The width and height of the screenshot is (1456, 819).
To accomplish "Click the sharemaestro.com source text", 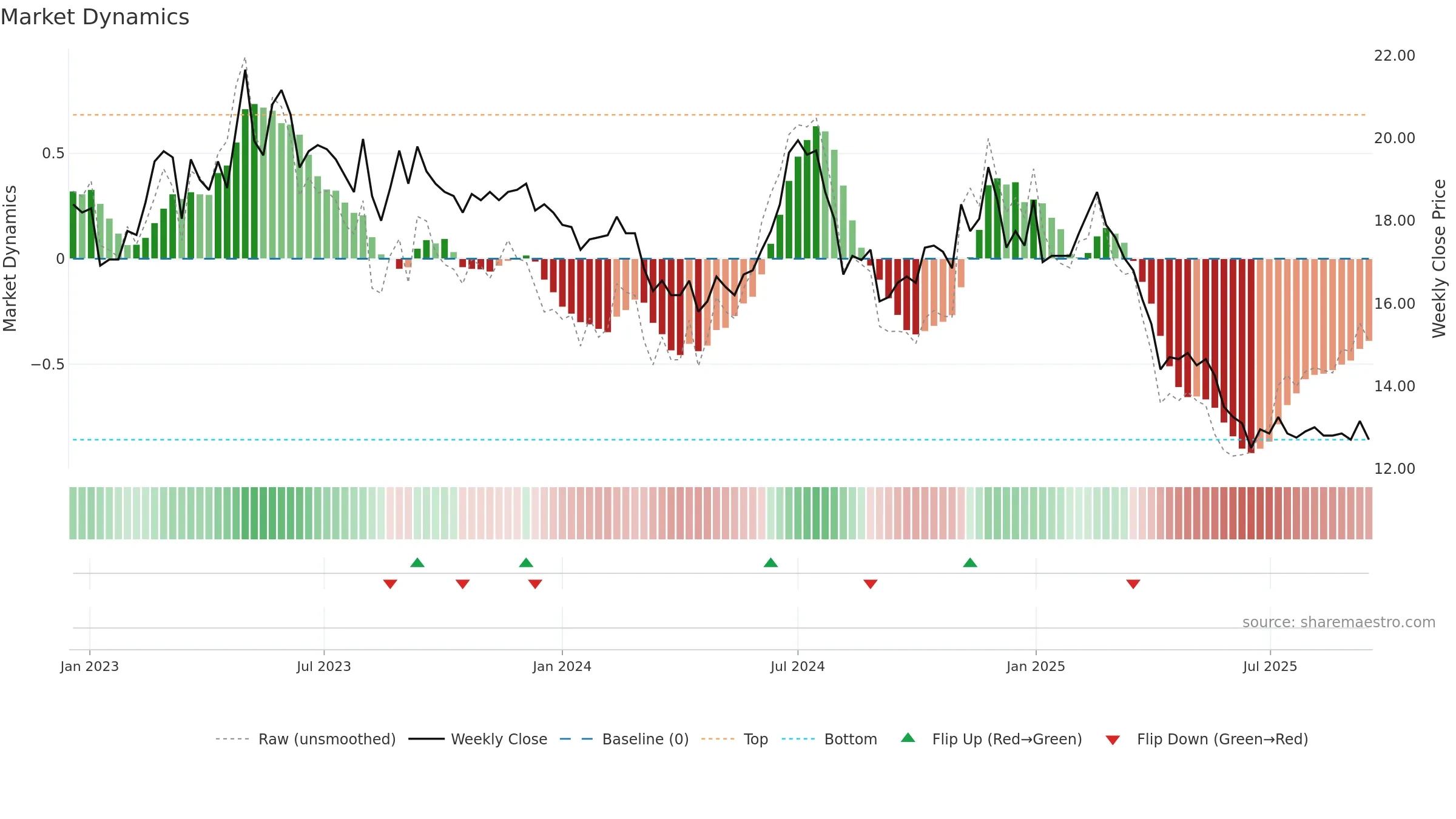I will pos(1339,622).
